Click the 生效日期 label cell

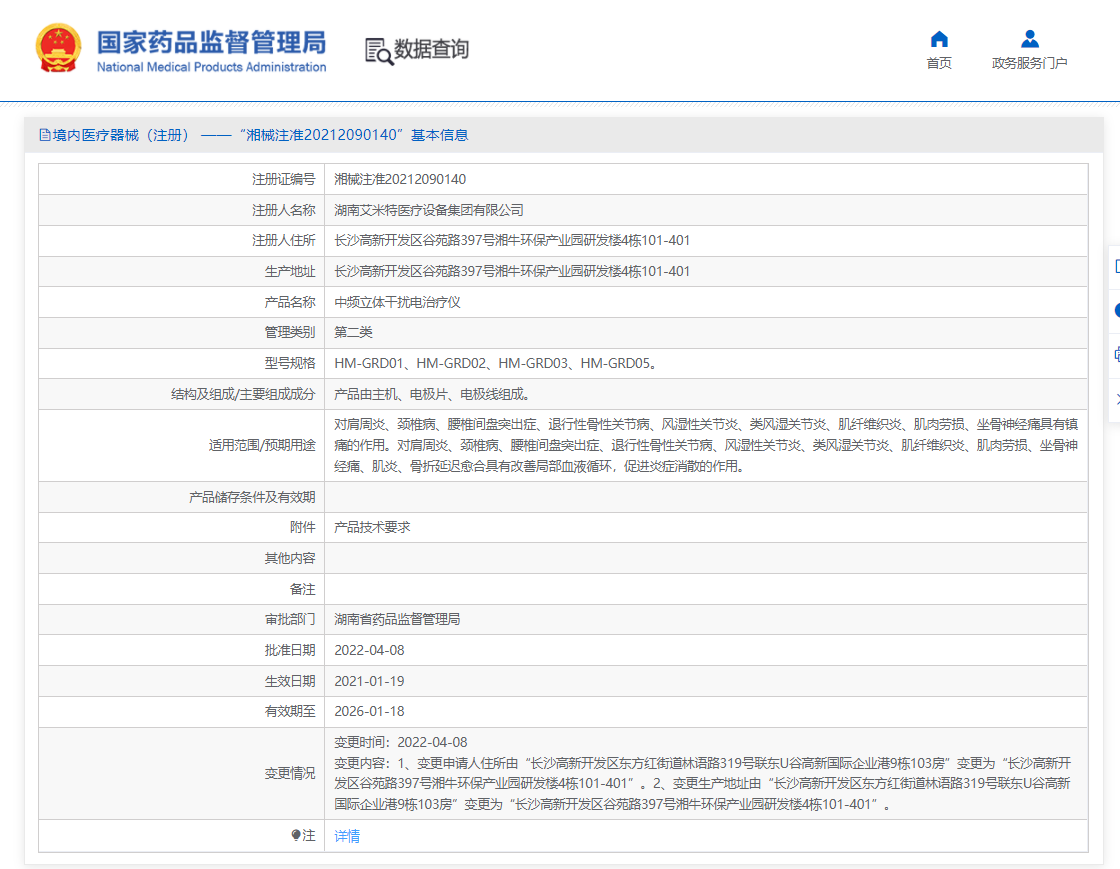tap(181, 681)
